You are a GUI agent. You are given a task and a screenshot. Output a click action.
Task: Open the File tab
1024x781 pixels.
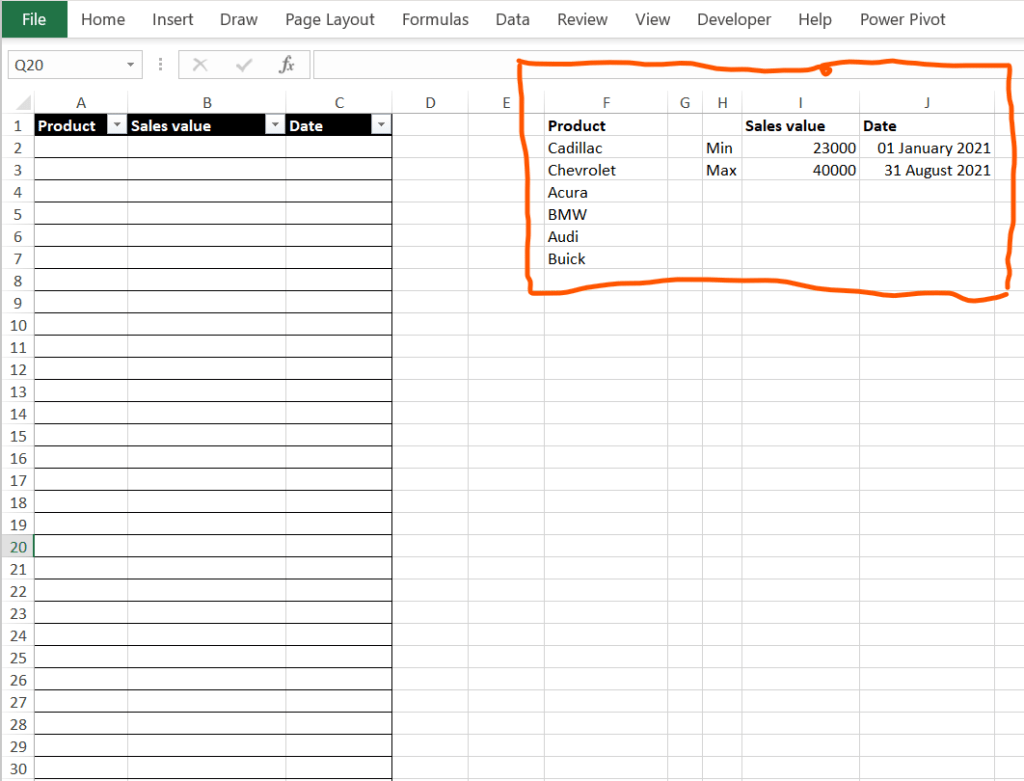(x=34, y=19)
